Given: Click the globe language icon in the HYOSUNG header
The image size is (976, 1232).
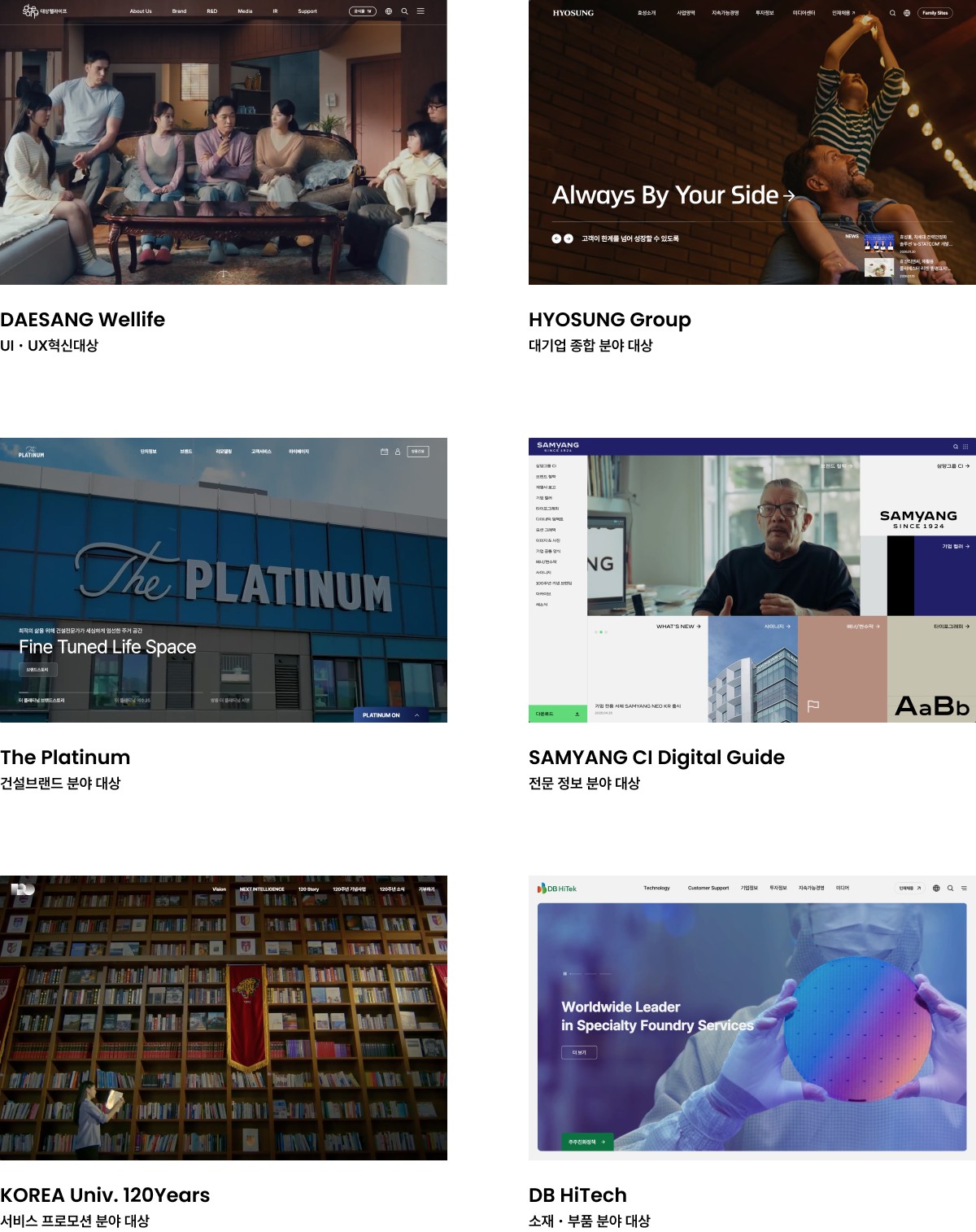Looking at the screenshot, I should 907,13.
